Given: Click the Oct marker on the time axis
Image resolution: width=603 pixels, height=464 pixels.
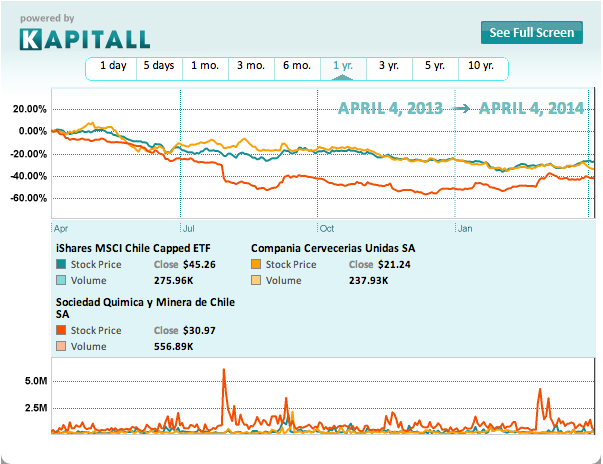Looking at the screenshot, I should 327,229.
